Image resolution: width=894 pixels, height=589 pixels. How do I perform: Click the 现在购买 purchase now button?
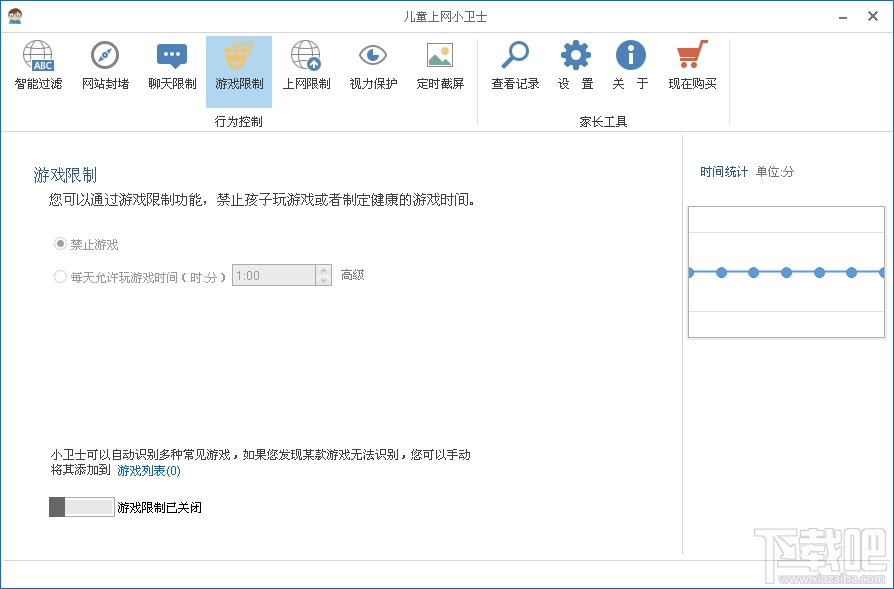pyautogui.click(x=693, y=62)
